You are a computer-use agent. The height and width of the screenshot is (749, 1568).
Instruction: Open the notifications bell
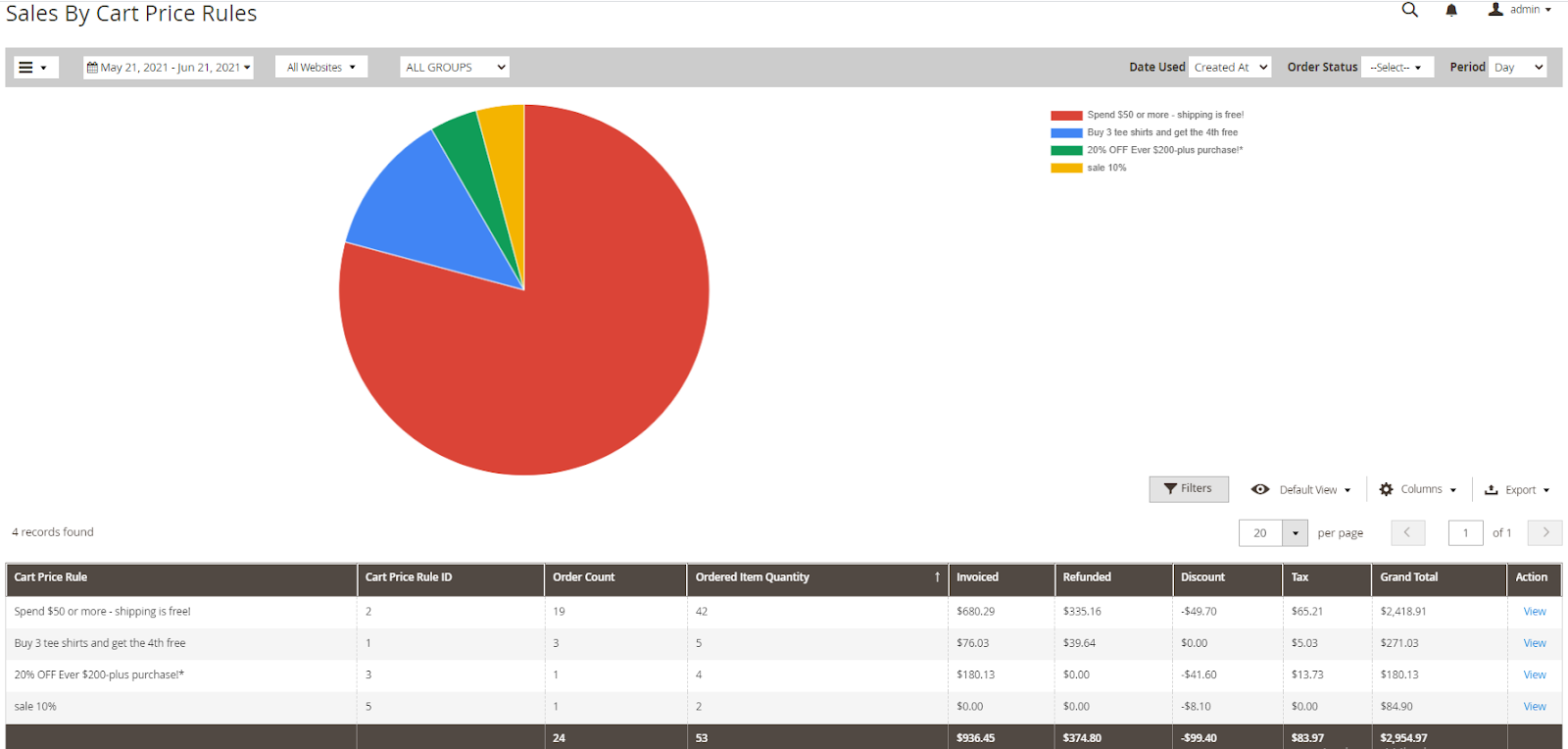tap(1451, 10)
